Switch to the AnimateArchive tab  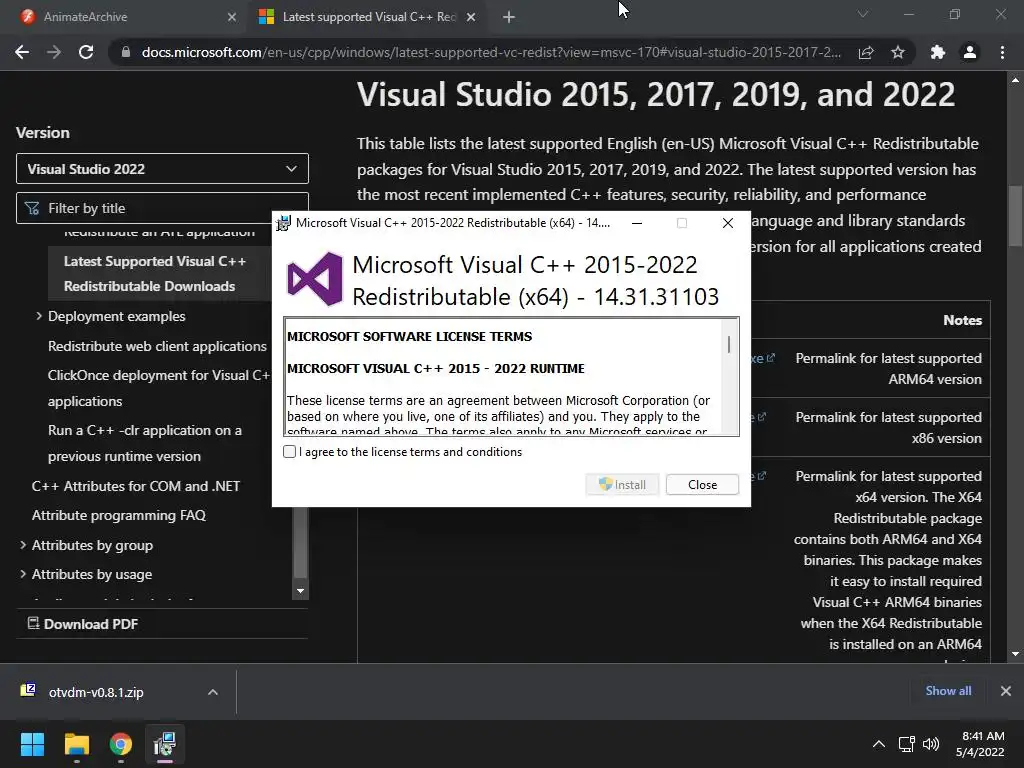(123, 17)
